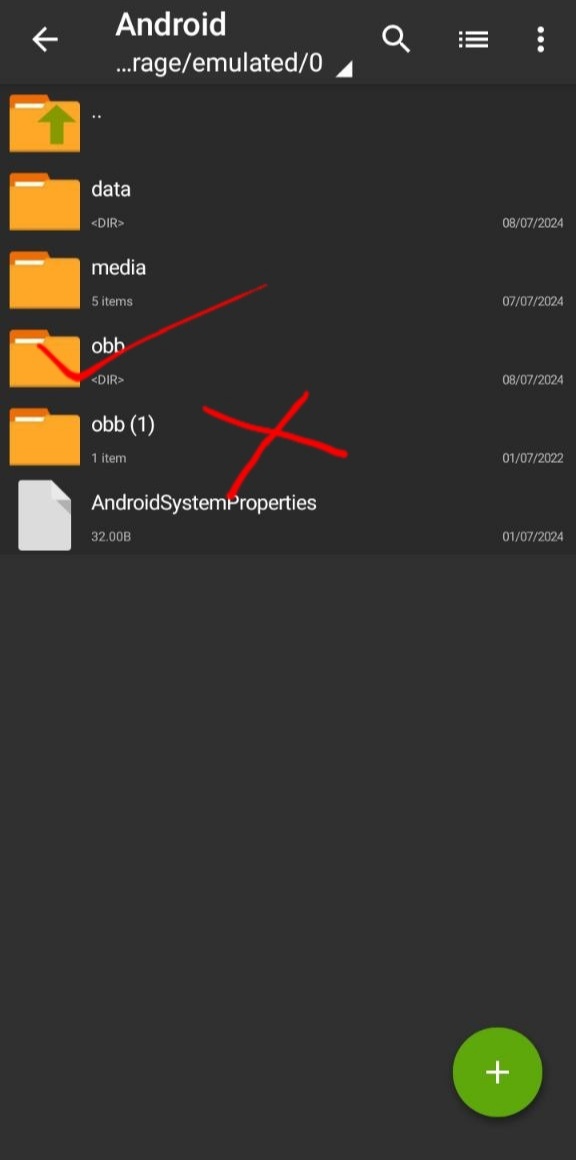Select the data folder name label
Image resolution: width=576 pixels, height=1160 pixels.
[x=111, y=189]
